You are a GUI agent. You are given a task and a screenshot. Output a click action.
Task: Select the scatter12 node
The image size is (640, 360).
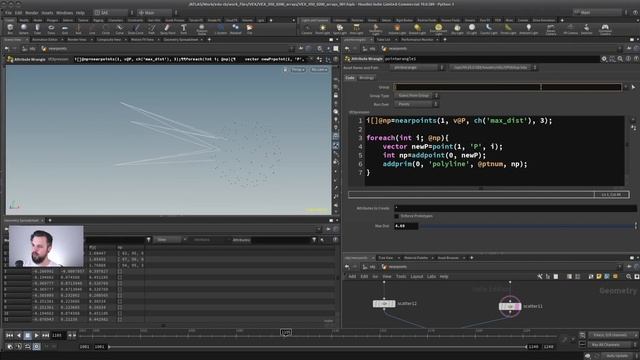384,304
